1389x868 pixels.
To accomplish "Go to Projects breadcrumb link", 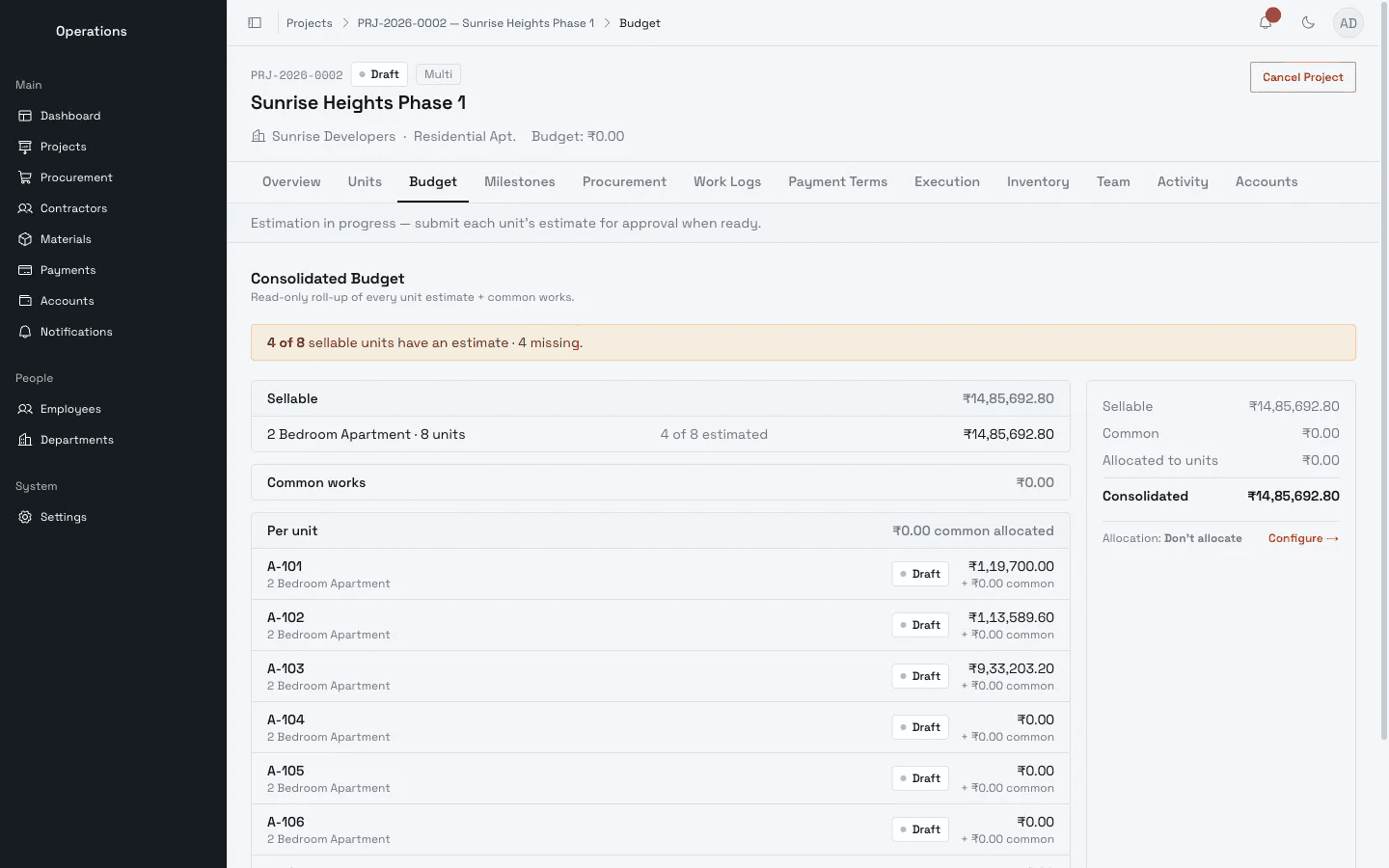I will (x=310, y=23).
